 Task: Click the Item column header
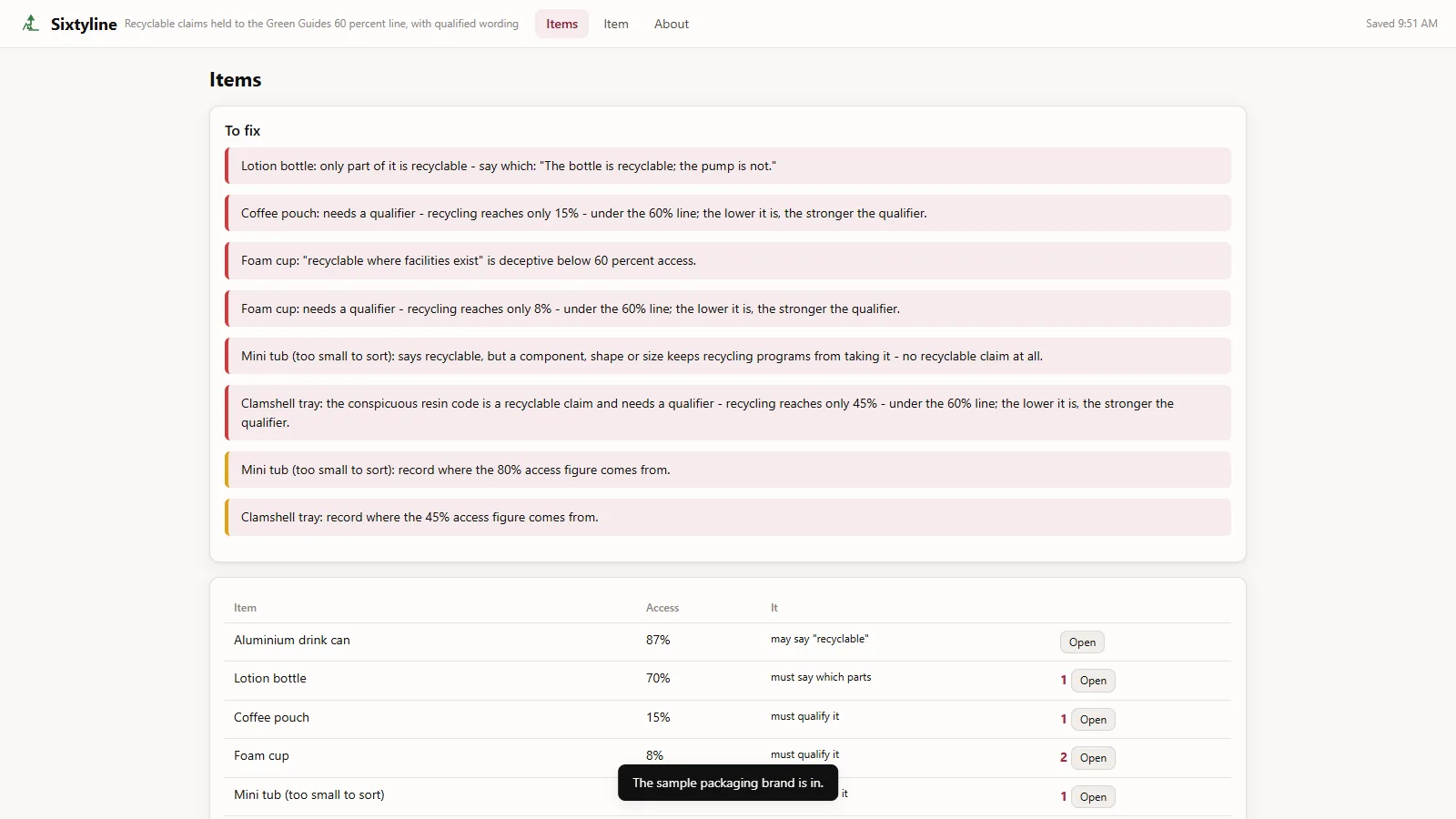245,608
